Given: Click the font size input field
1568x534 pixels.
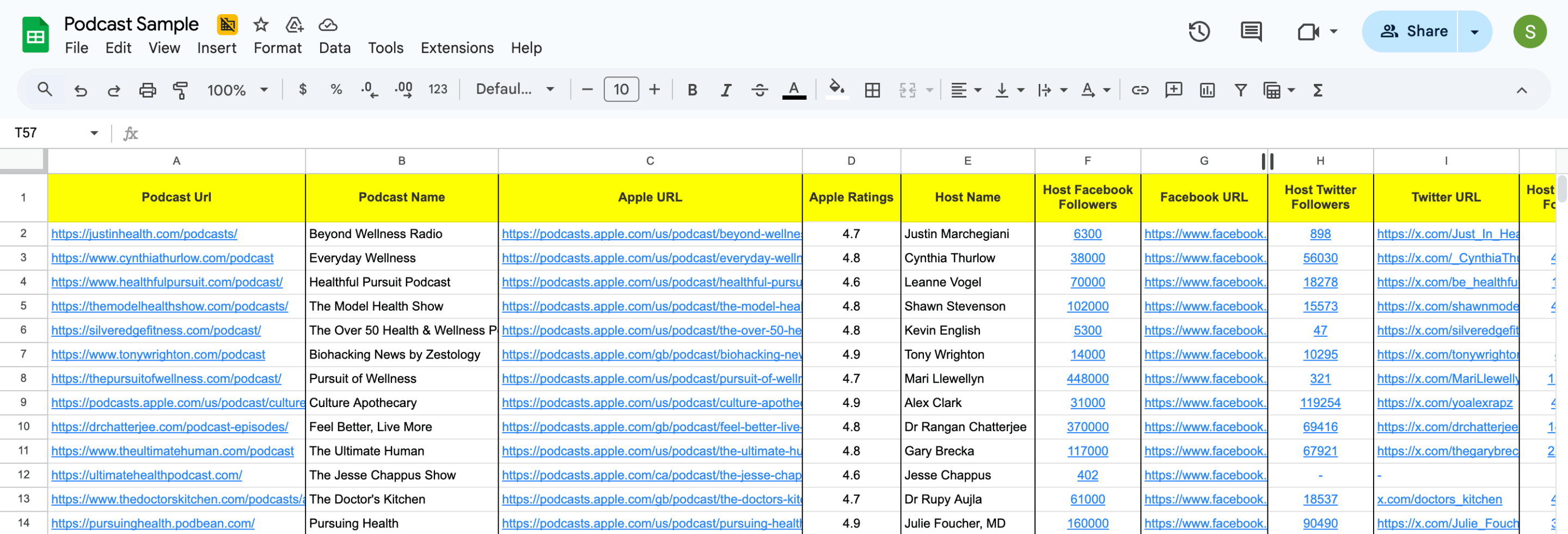Looking at the screenshot, I should (x=621, y=89).
